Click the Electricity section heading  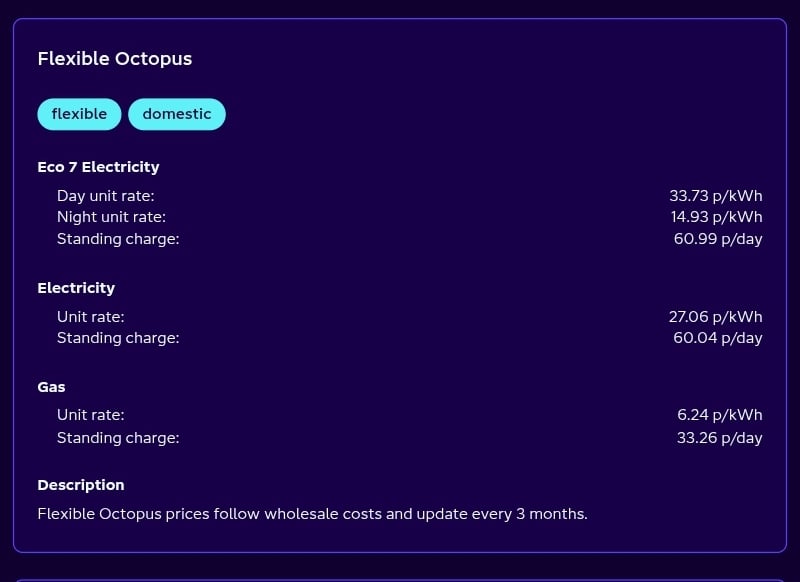tap(76, 288)
